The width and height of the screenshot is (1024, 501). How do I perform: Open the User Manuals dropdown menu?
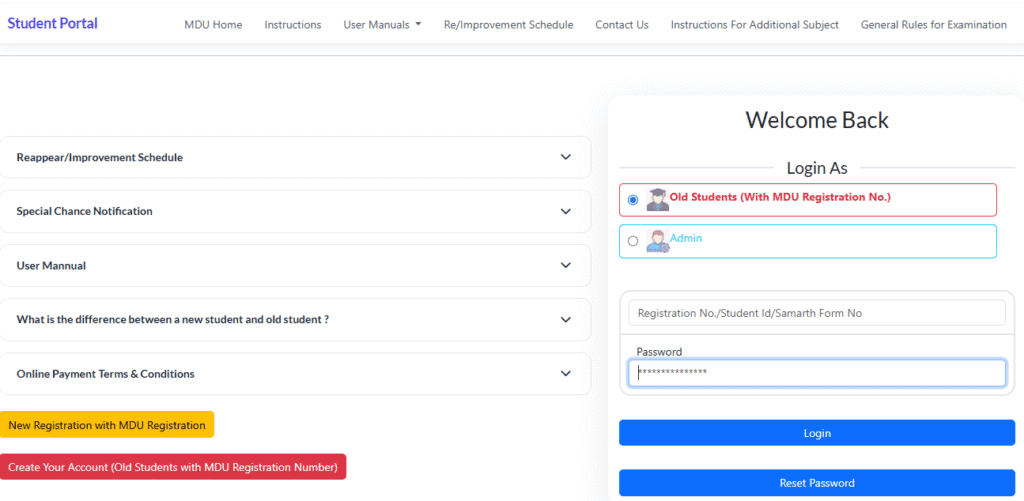coord(382,25)
